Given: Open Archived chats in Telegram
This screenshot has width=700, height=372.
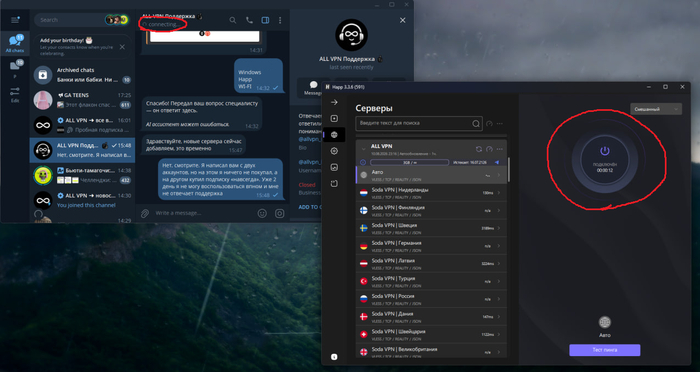Looking at the screenshot, I should (x=82, y=75).
